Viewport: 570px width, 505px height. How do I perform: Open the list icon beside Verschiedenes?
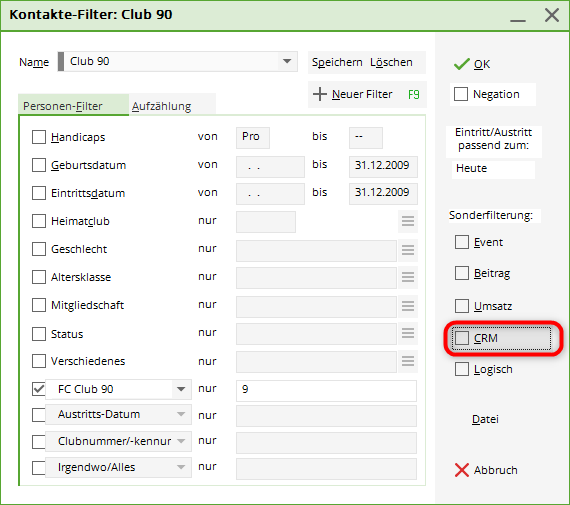point(408,361)
